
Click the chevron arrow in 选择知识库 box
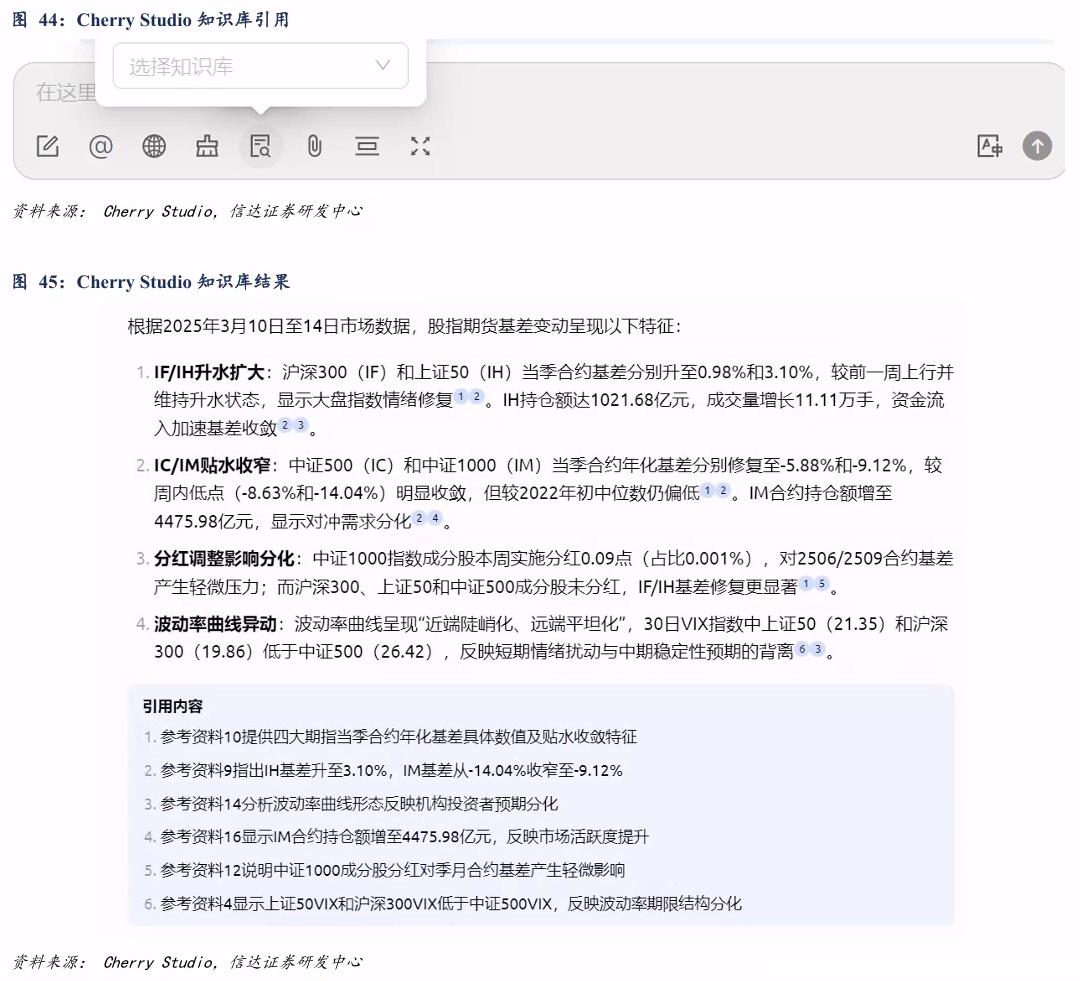[382, 66]
